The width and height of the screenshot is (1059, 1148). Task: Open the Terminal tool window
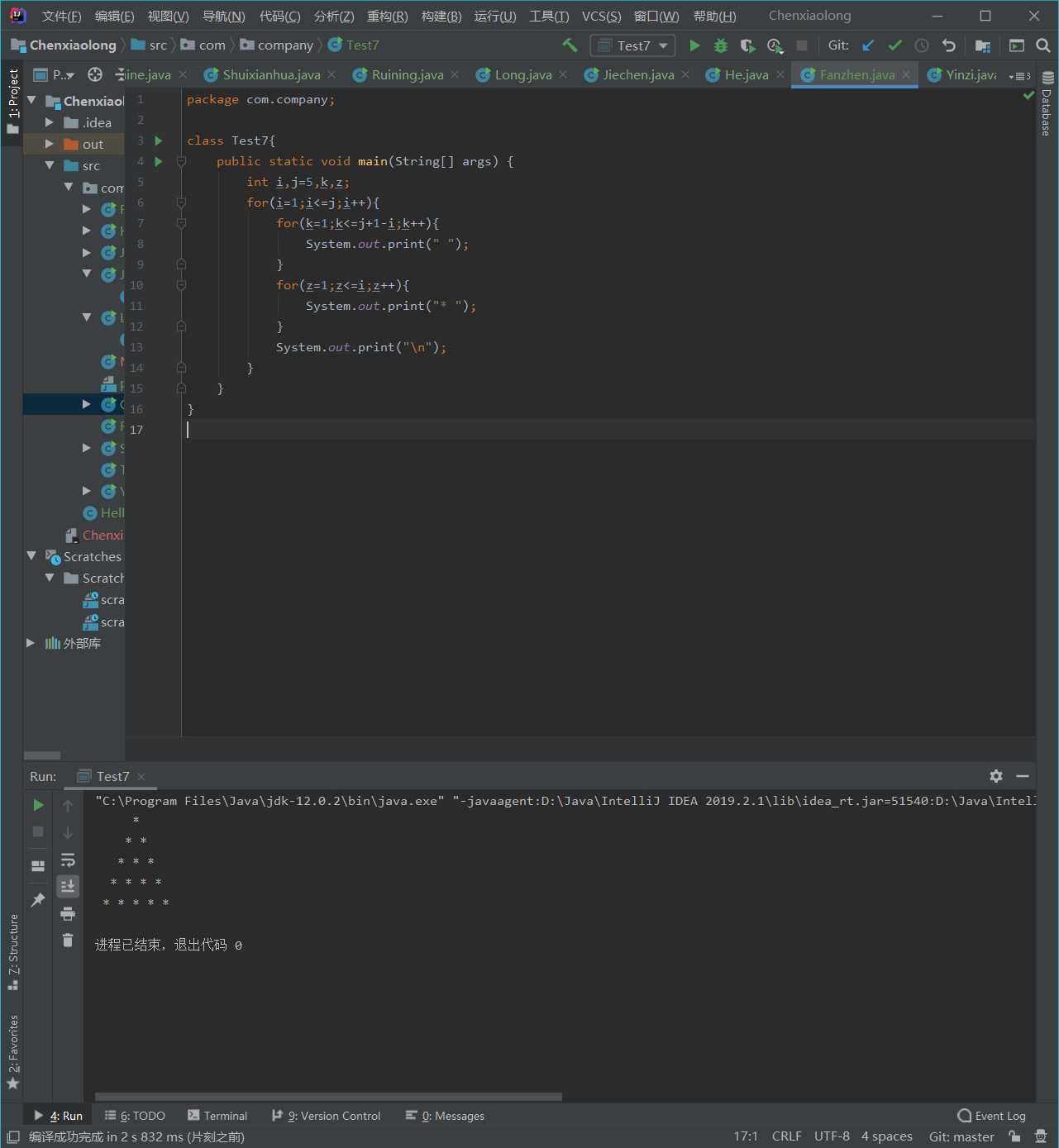[217, 1116]
